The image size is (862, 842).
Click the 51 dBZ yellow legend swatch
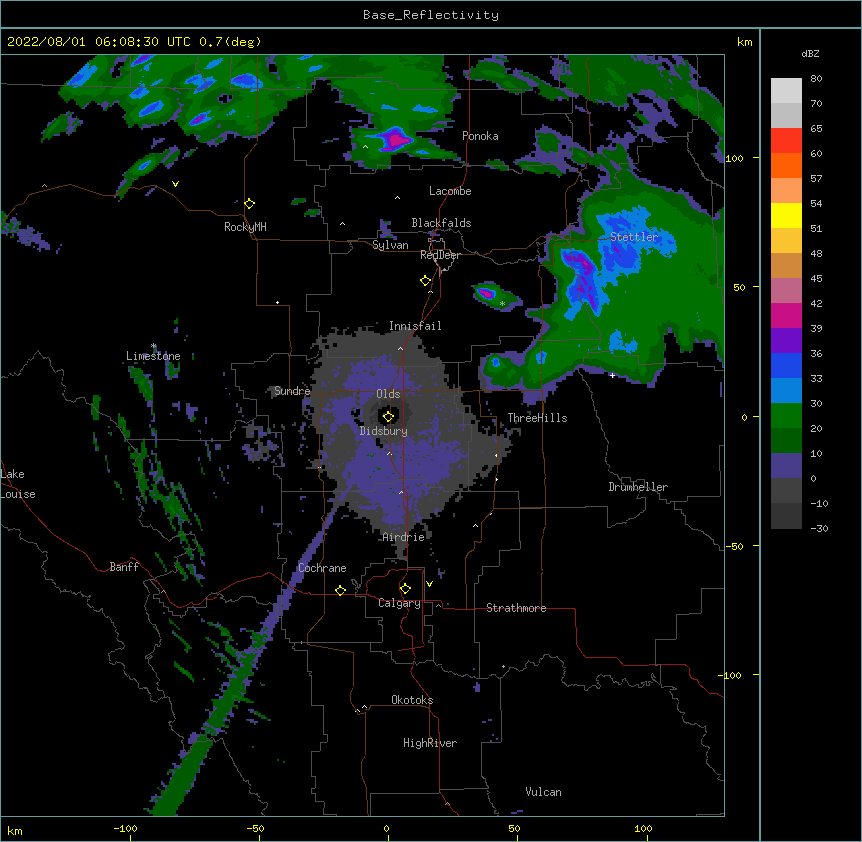coord(786,215)
